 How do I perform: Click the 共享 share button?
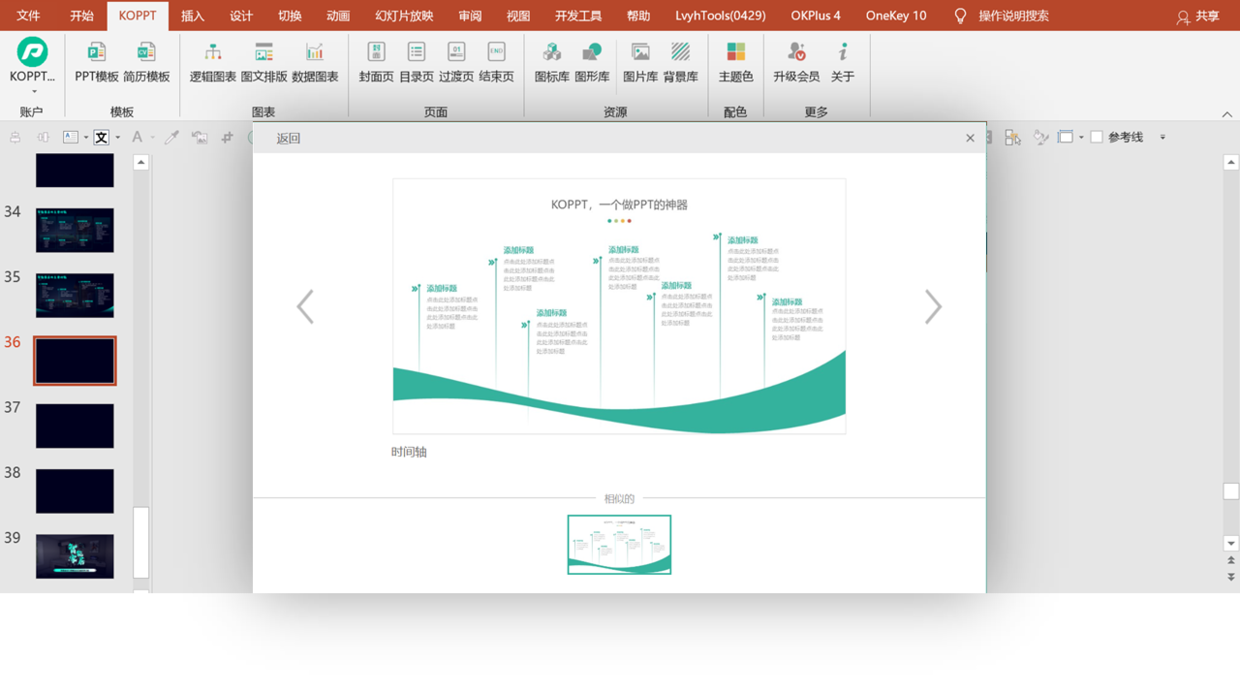click(1198, 16)
